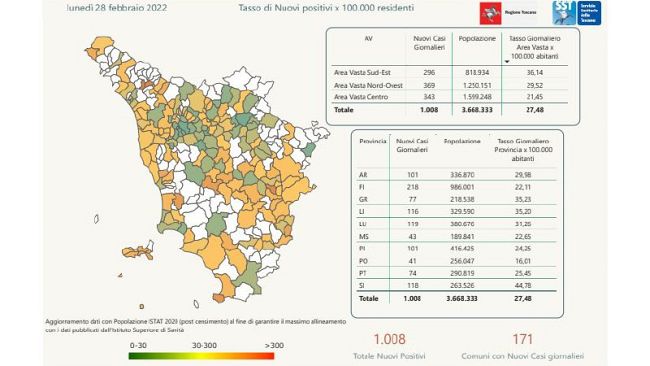This screenshot has height=366, width=650.
Task: Select the SI province row
Action: 456,285
